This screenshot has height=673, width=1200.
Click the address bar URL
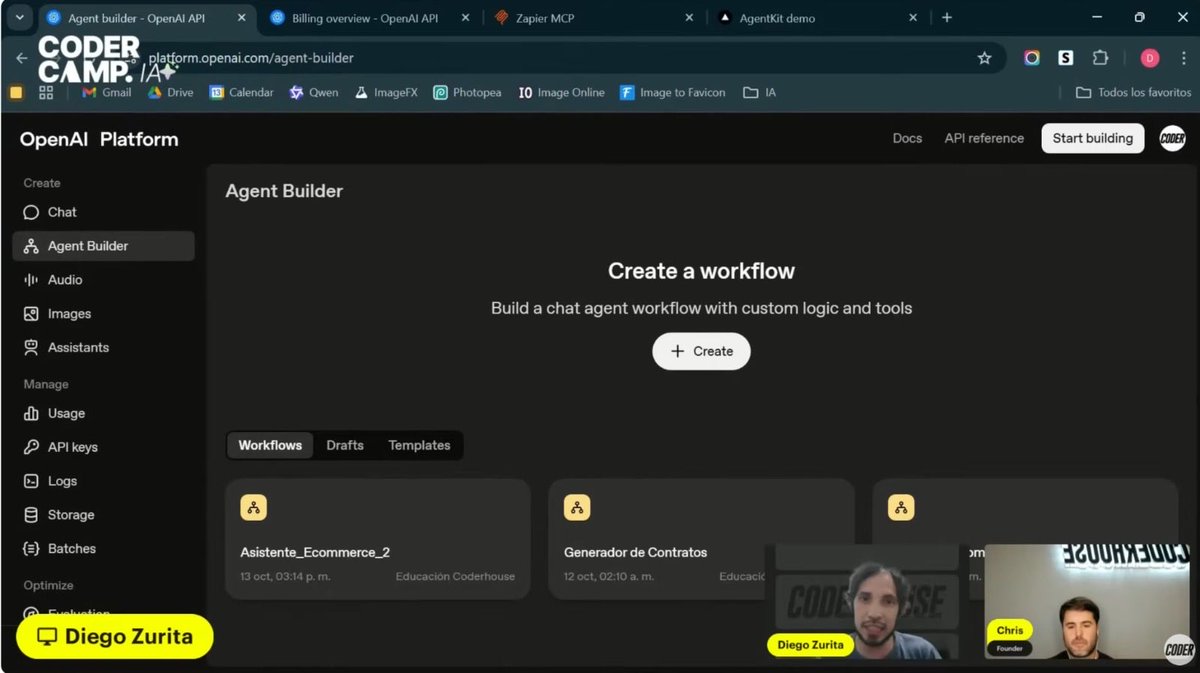tap(251, 58)
